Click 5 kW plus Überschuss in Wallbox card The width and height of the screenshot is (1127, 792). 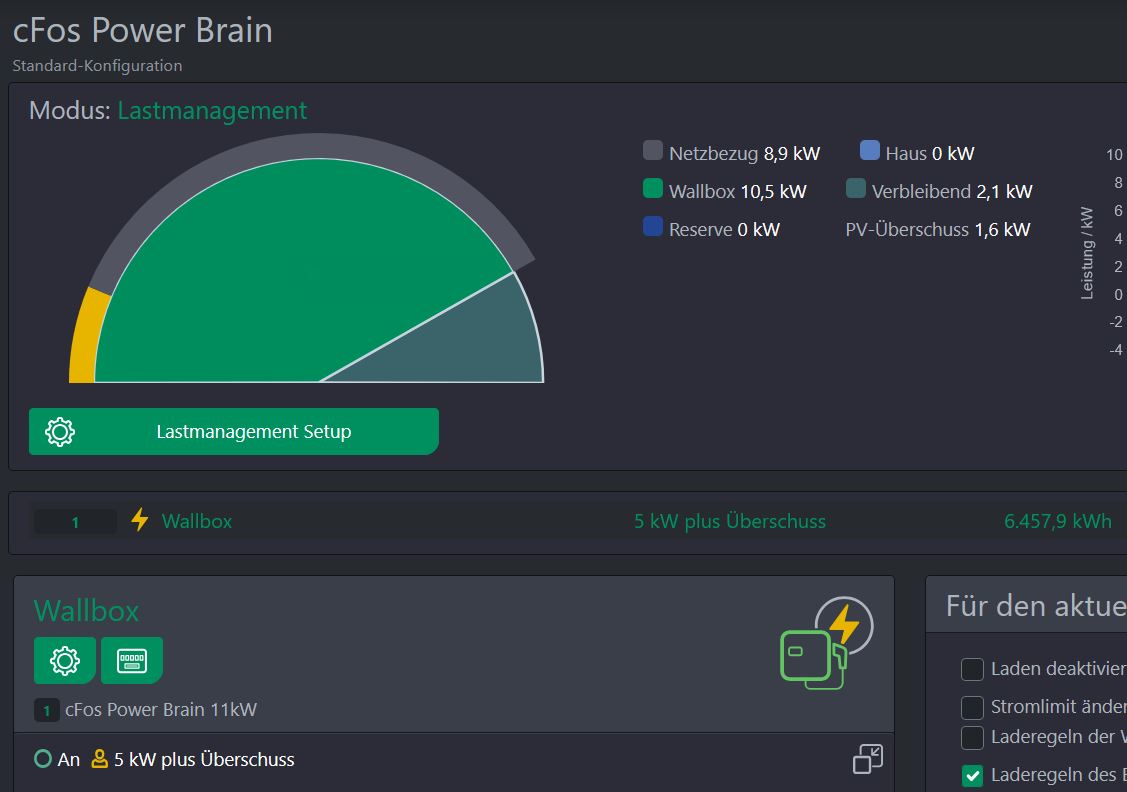204,760
